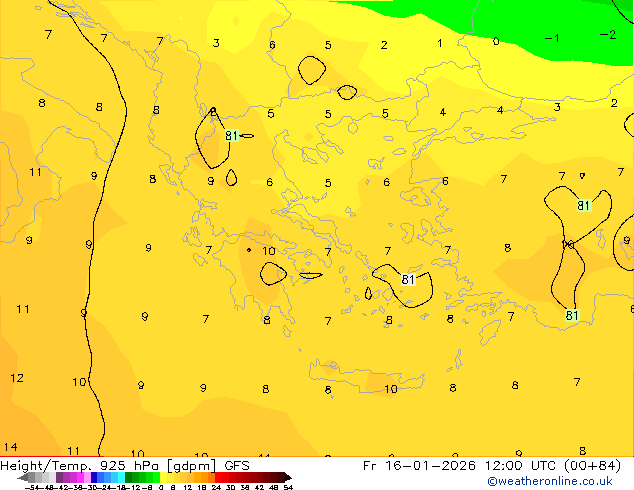Click the -54 value under the legend
The width and height of the screenshot is (634, 490).
click(32, 487)
